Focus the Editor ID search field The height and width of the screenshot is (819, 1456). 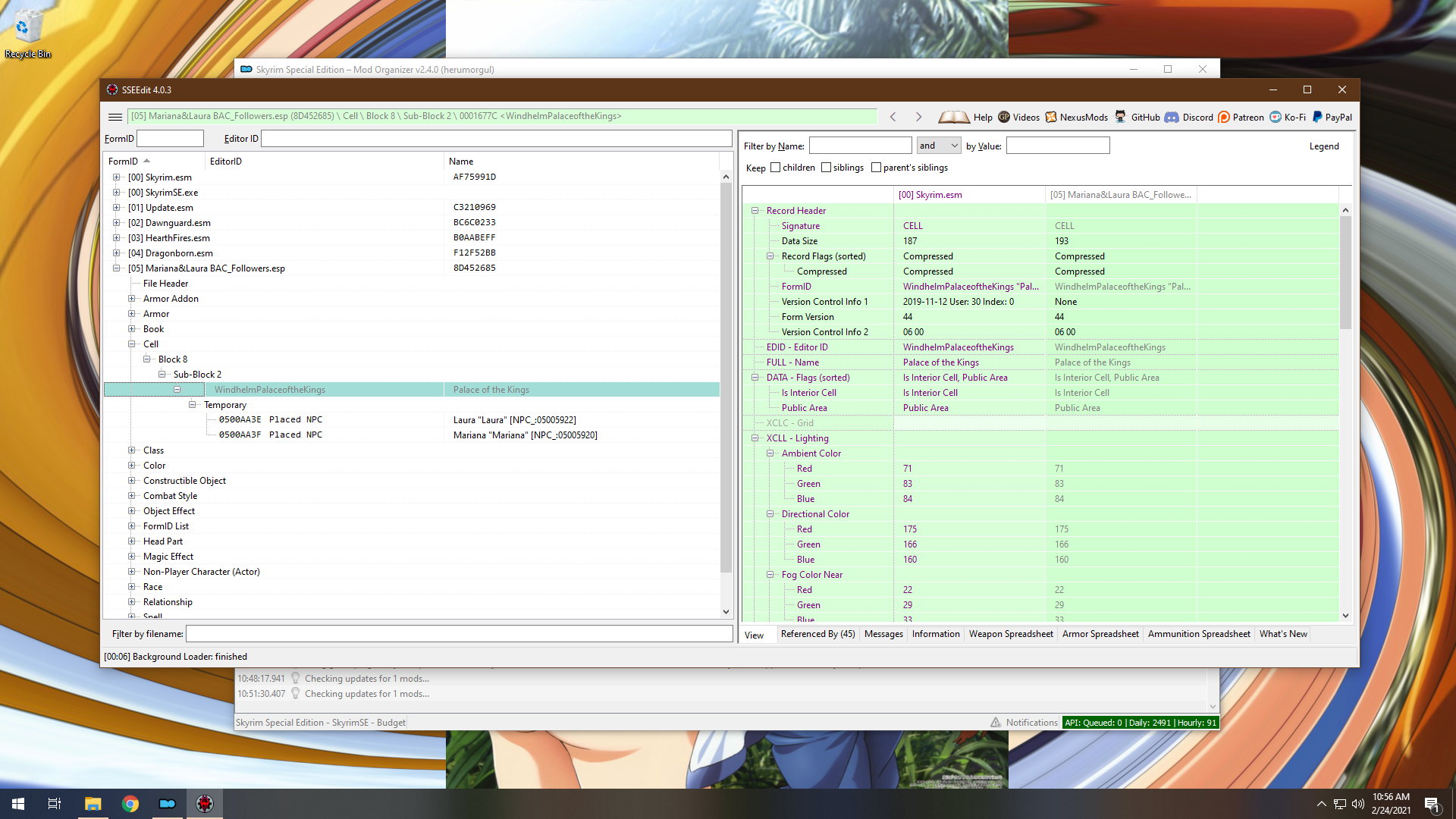[x=497, y=138]
